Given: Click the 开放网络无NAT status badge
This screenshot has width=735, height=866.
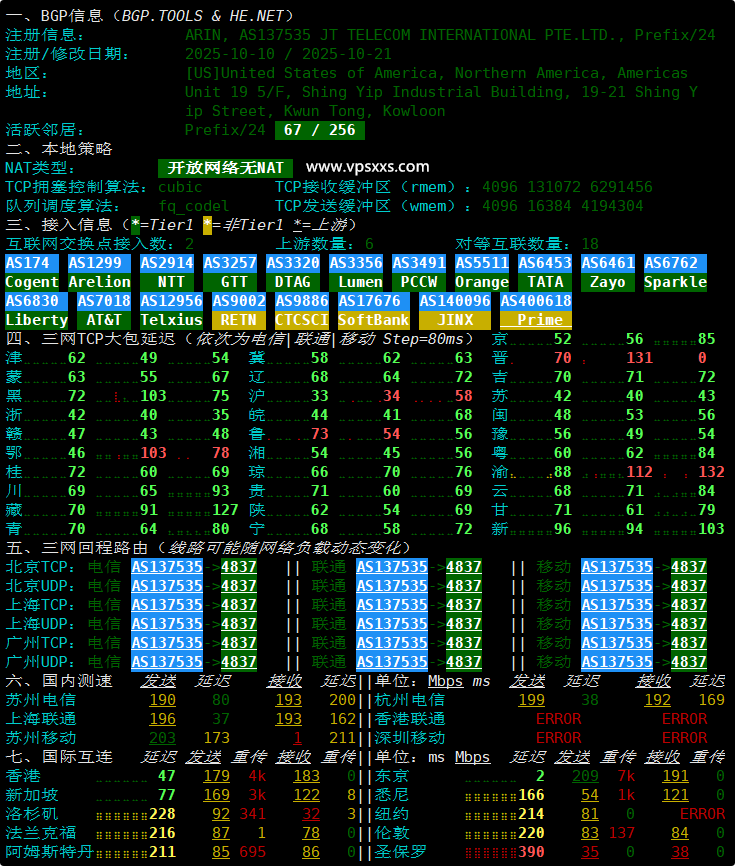Looking at the screenshot, I should pos(225,168).
